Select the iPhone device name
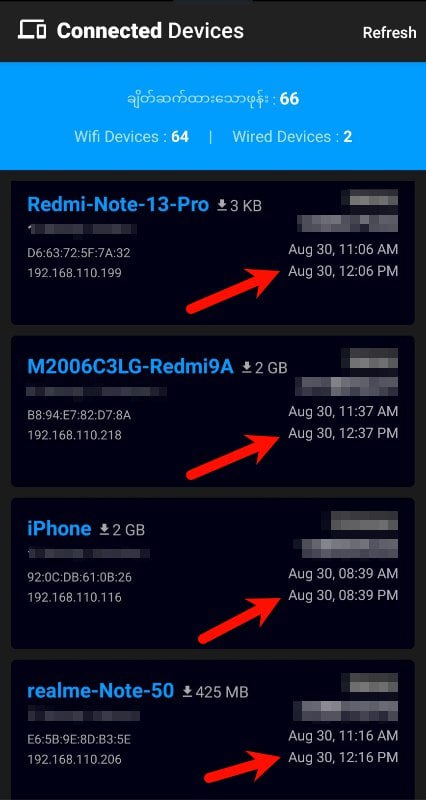The image size is (426, 800). (59, 529)
